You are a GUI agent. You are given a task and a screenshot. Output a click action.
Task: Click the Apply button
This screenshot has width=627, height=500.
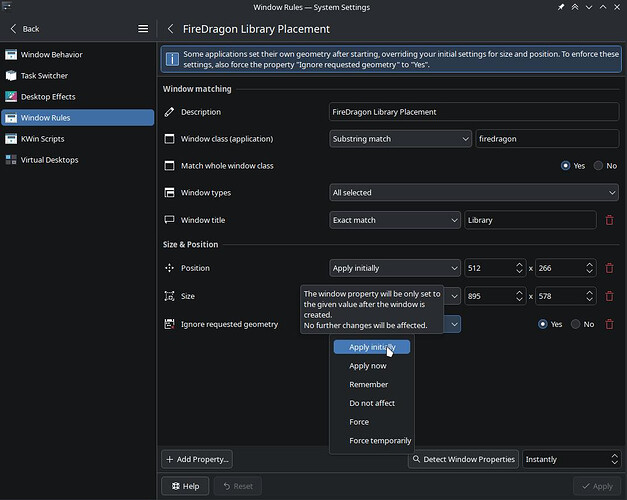[597, 486]
